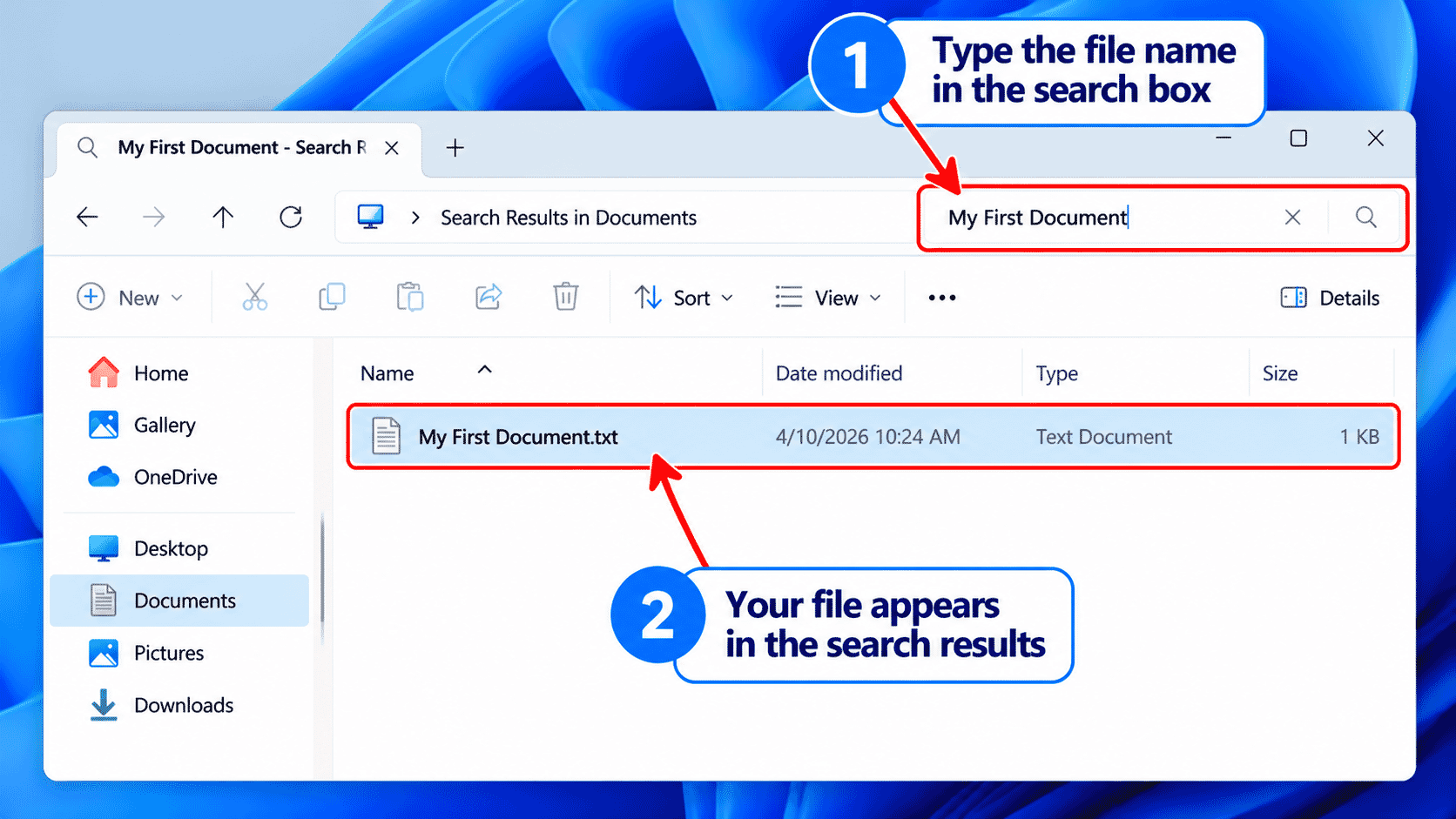Go forward with the right arrow
The width and height of the screenshot is (1456, 819).
click(154, 217)
